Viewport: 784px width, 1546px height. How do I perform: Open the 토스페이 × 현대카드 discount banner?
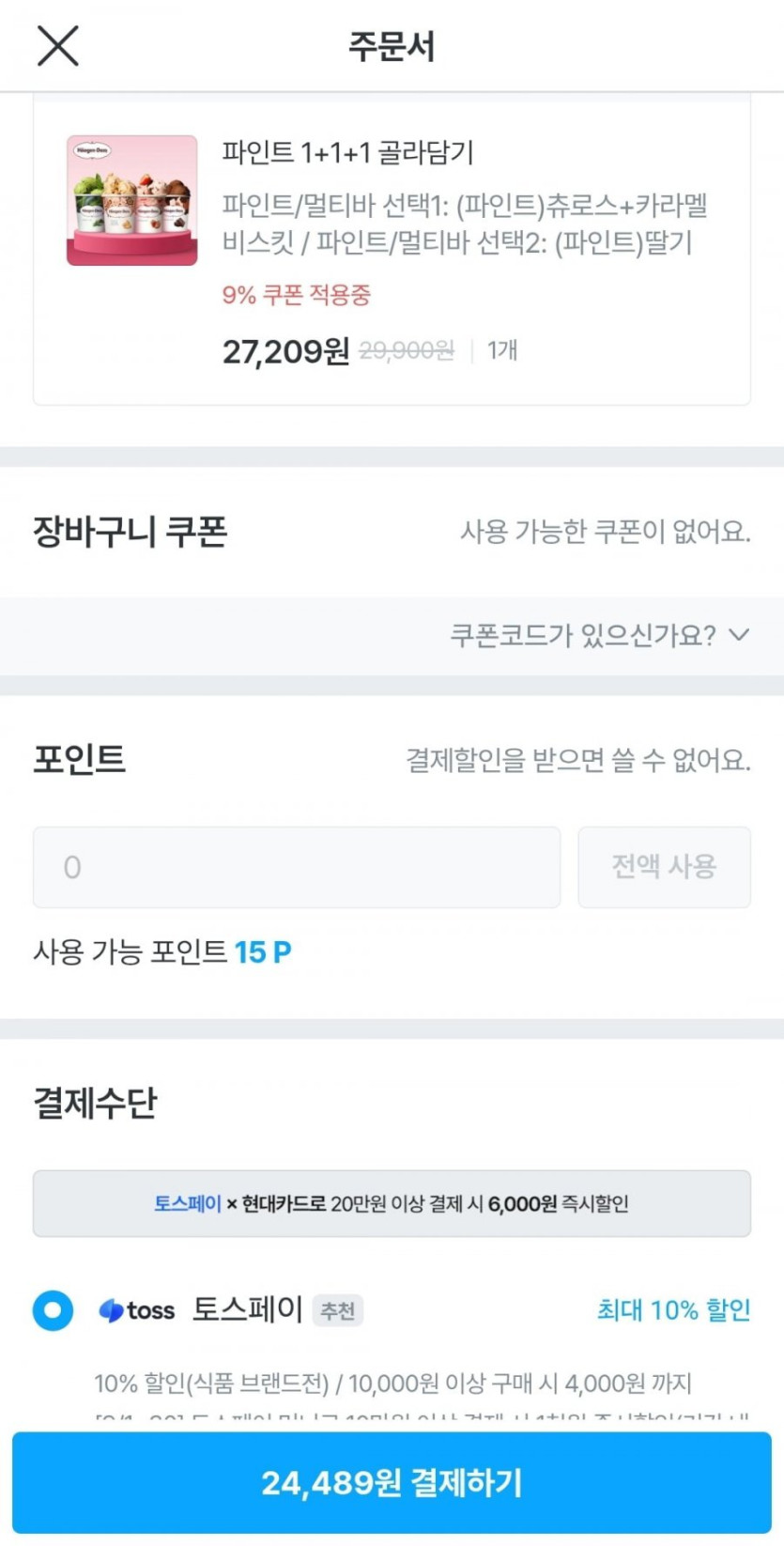point(392,1203)
